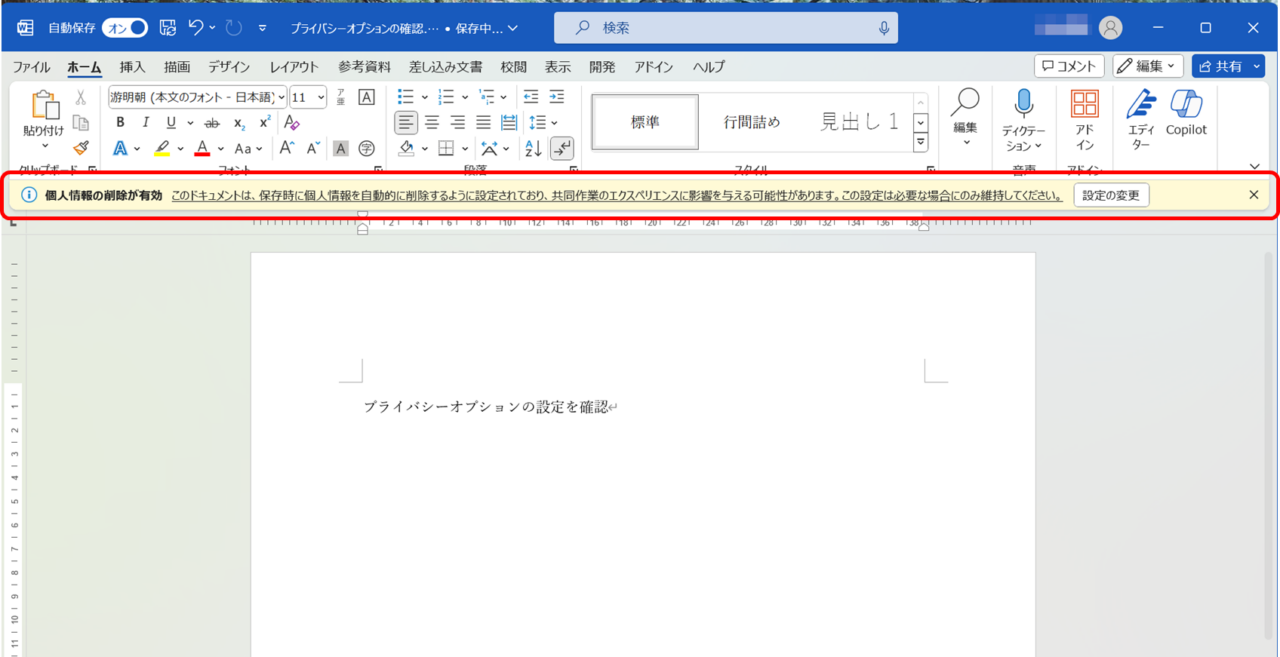Toggle character shading gray A

pos(340,148)
